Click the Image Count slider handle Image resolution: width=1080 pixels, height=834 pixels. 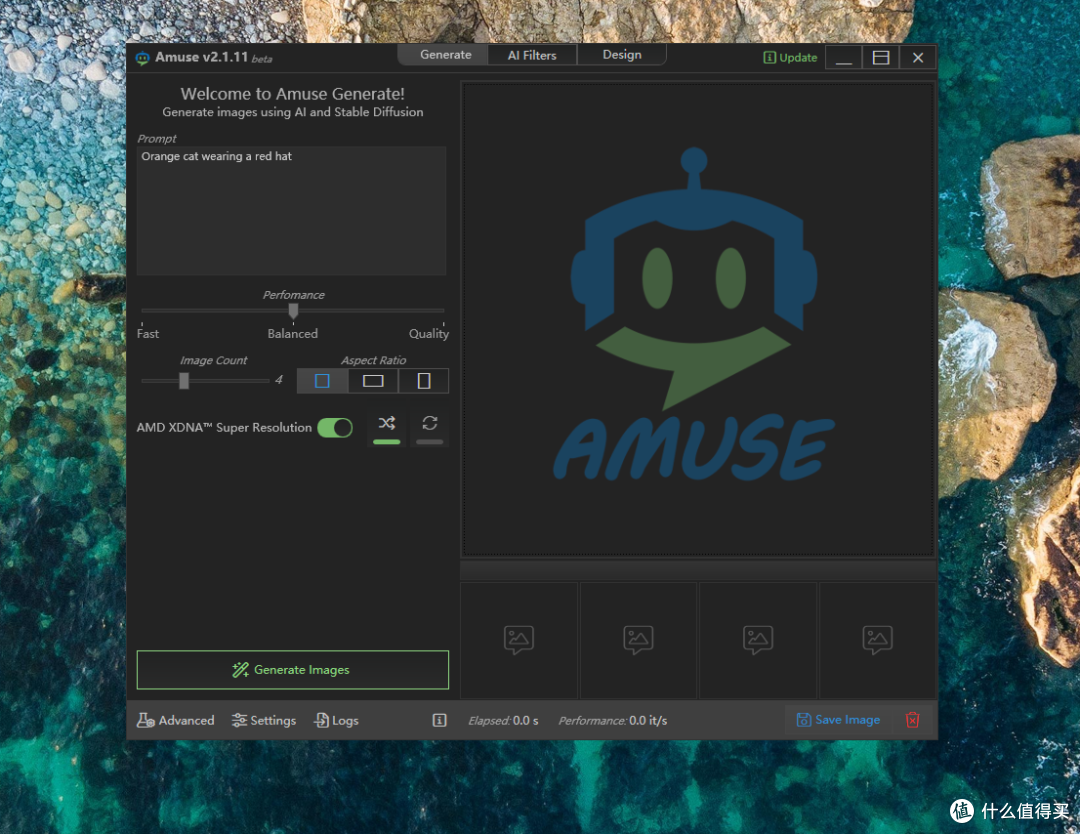coord(184,380)
